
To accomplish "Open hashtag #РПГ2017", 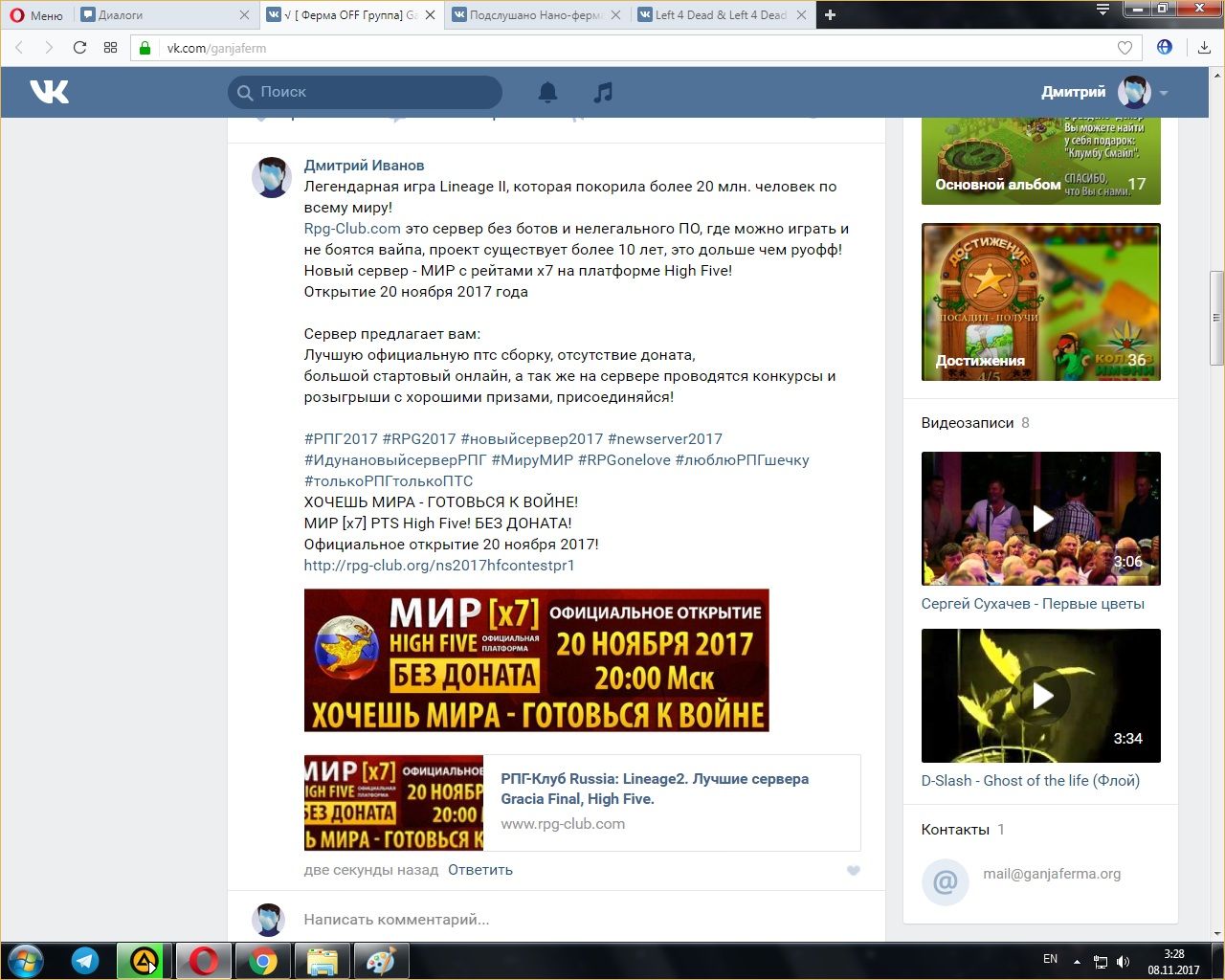I will click(x=341, y=439).
